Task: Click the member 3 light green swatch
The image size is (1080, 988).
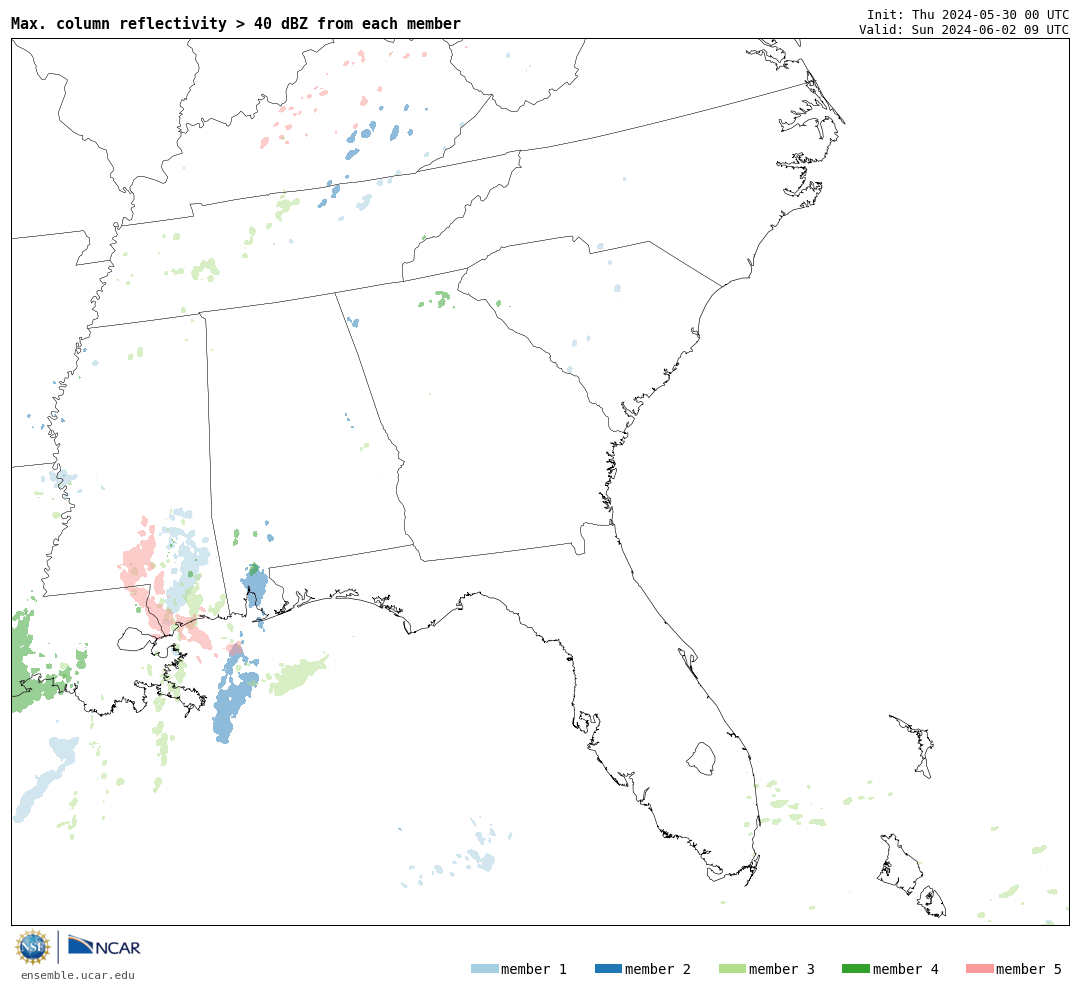Action: [732, 969]
